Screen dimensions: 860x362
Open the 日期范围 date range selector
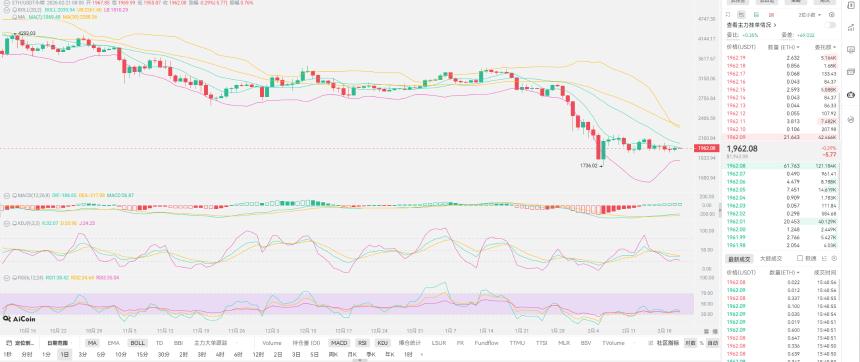coord(58,343)
